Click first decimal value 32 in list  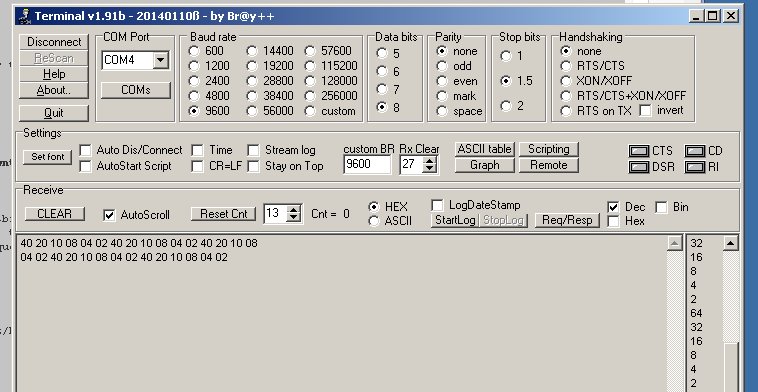pos(696,243)
